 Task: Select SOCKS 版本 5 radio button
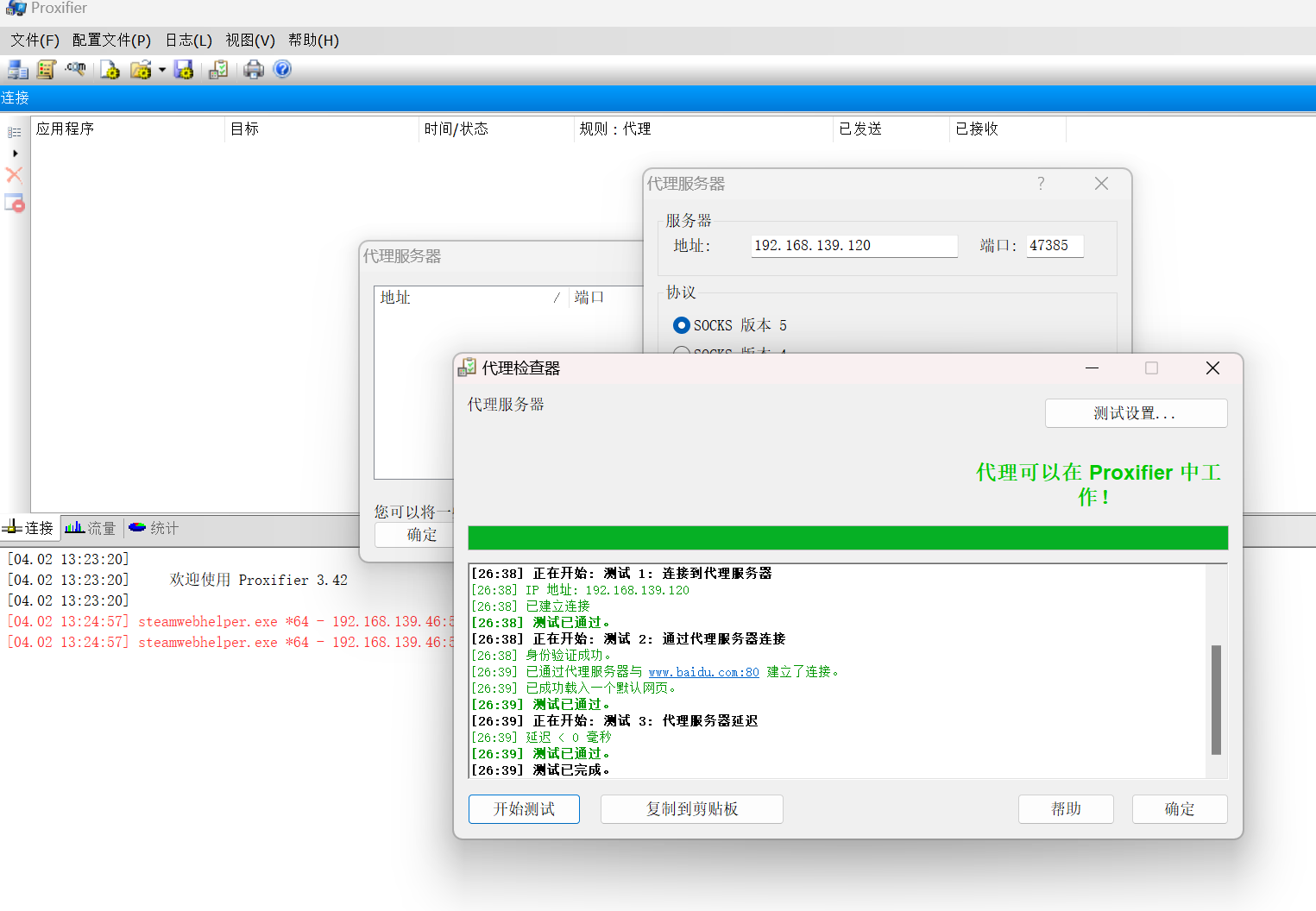click(682, 325)
